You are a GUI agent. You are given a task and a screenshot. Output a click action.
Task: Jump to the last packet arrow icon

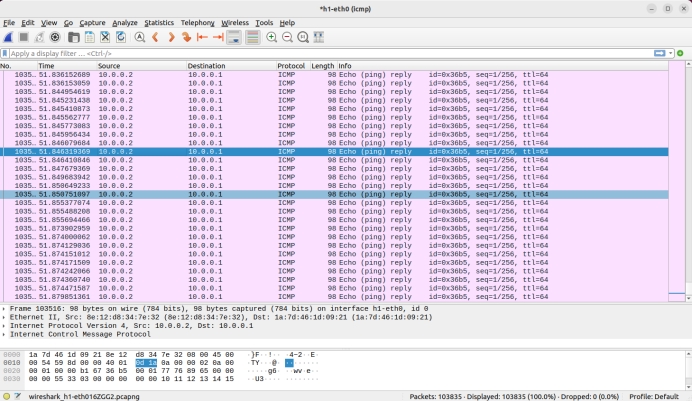coord(217,37)
